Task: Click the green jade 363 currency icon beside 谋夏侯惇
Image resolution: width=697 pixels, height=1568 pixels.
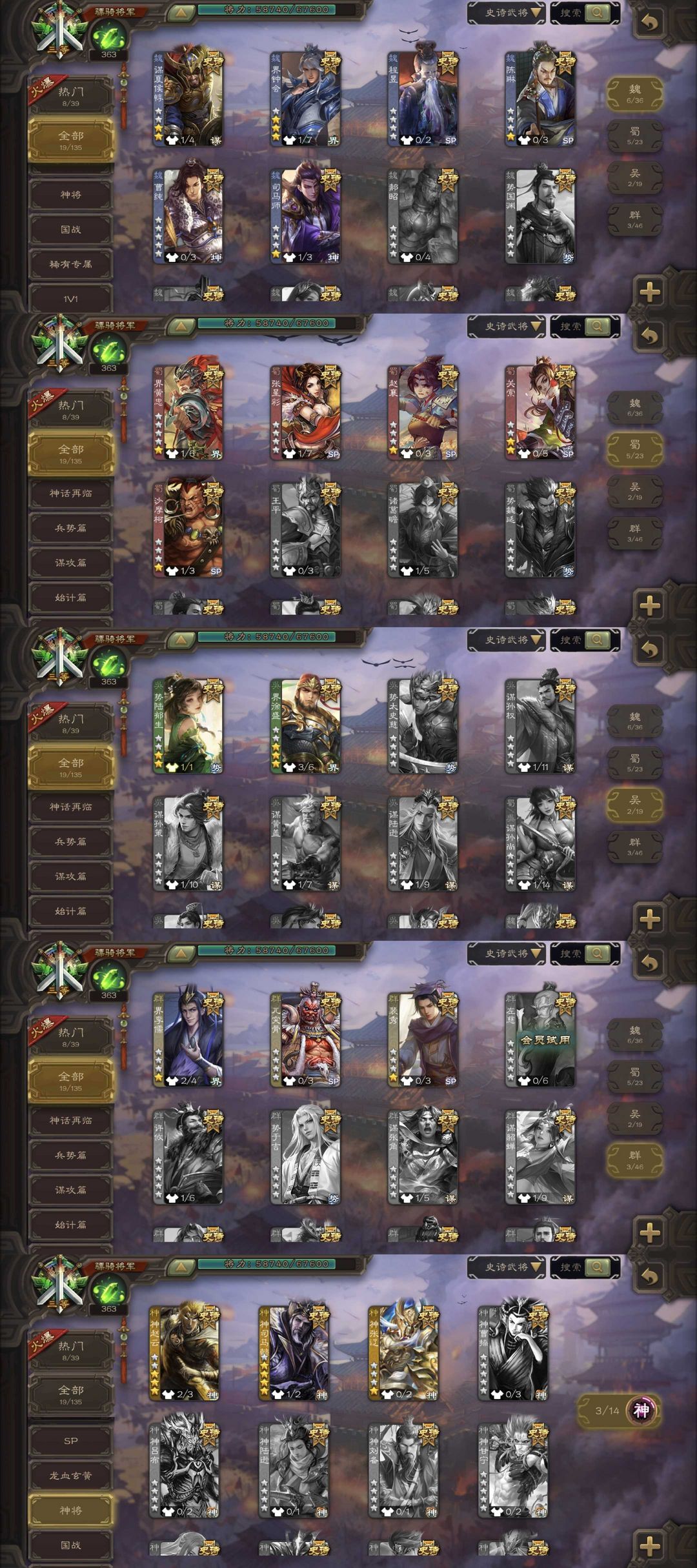Action: [108, 37]
